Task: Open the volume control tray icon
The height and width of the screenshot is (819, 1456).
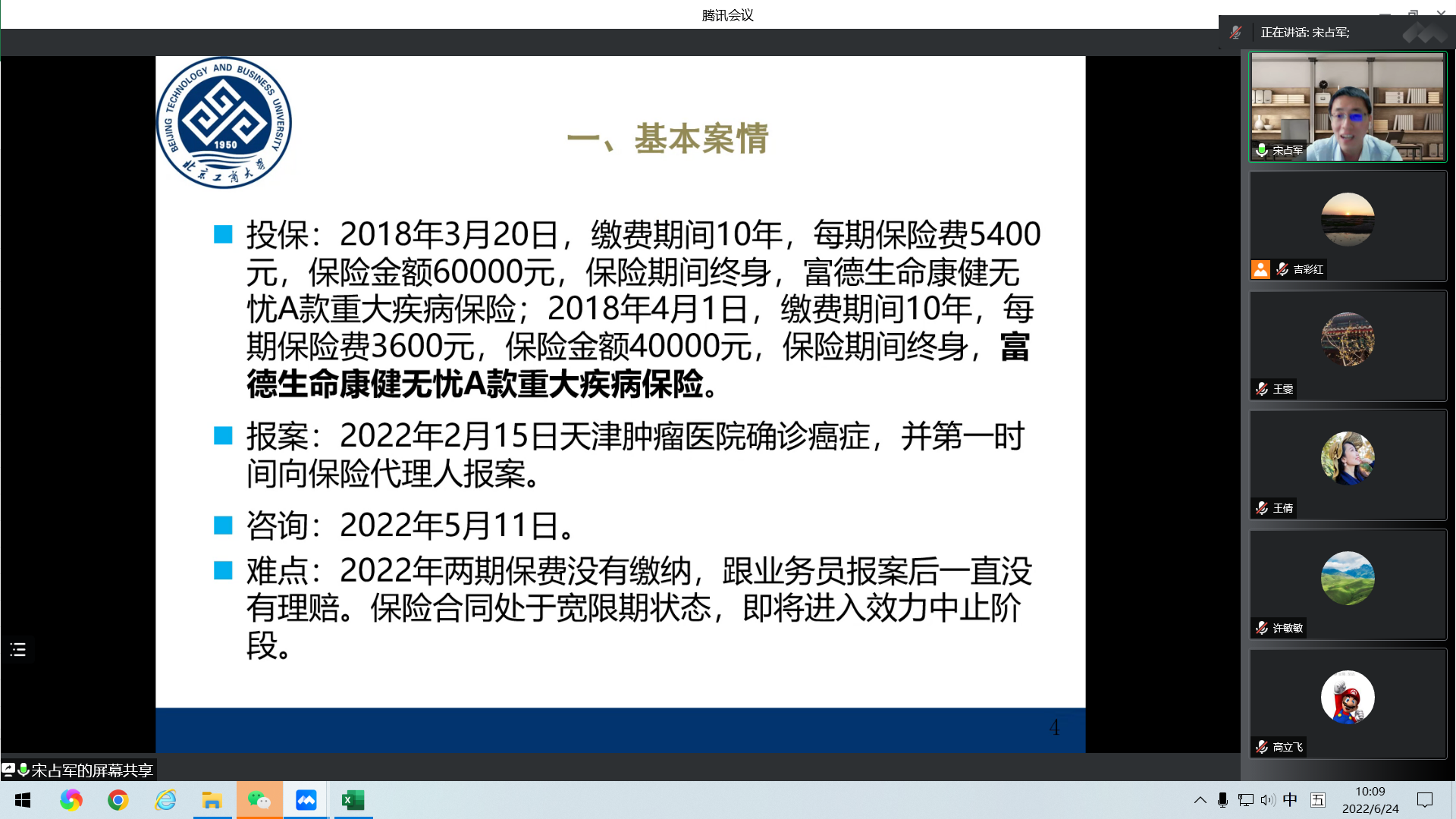Action: (x=1268, y=800)
